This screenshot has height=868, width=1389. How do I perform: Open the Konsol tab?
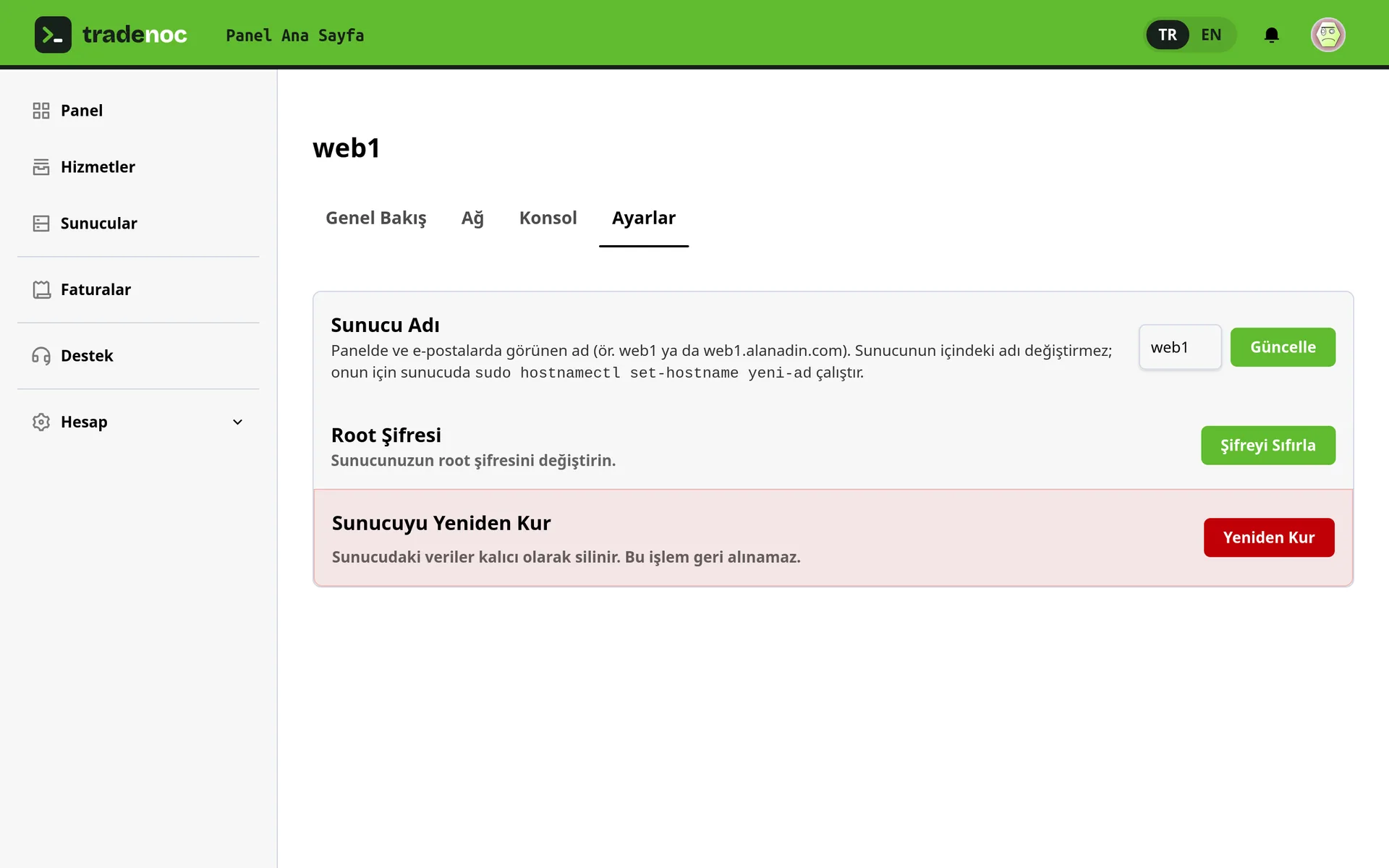[x=548, y=218]
